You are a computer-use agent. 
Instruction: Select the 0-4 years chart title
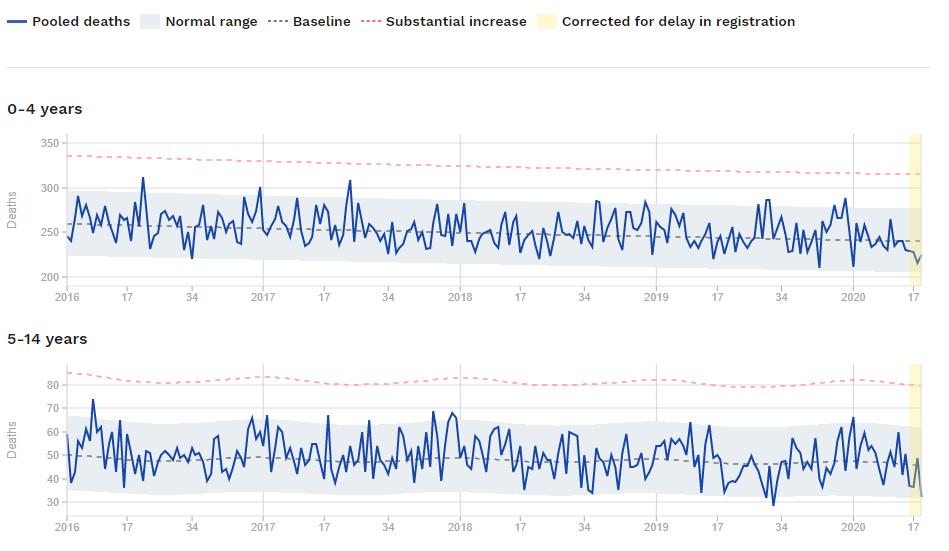coord(45,109)
